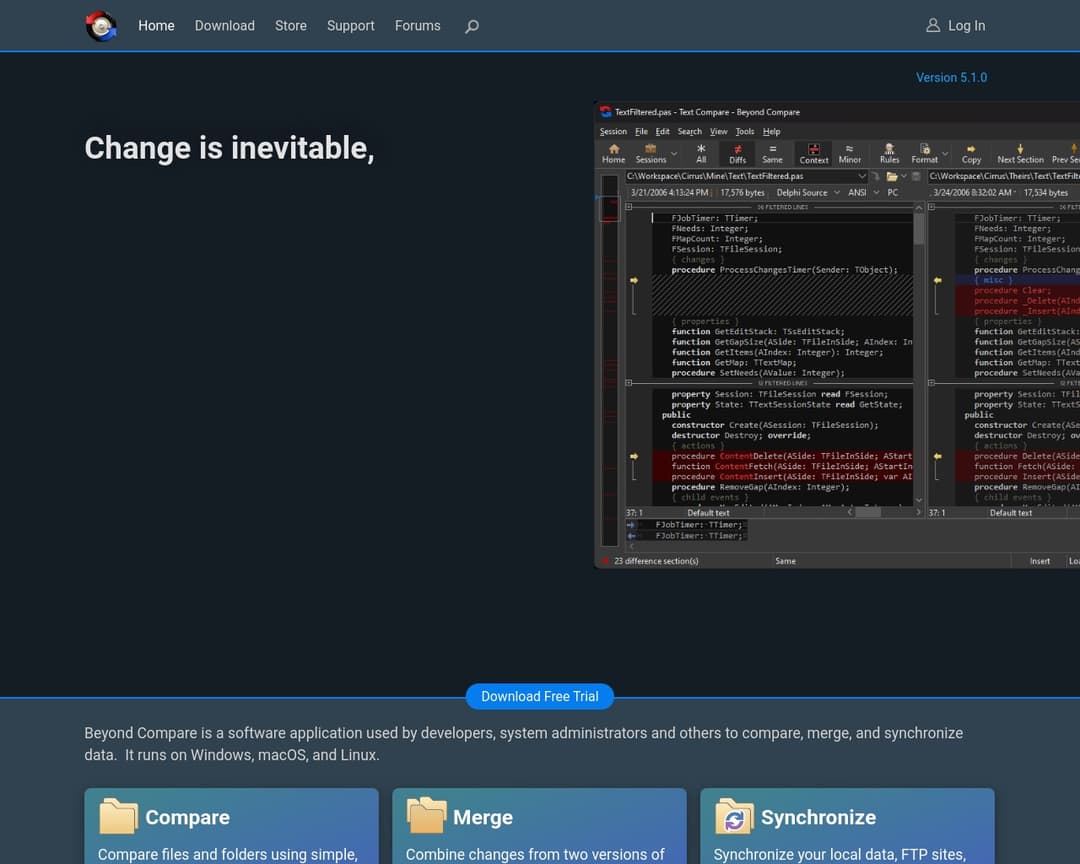Click the right-arrow icon in line detail row
The width and height of the screenshot is (1080, 864).
[x=631, y=525]
